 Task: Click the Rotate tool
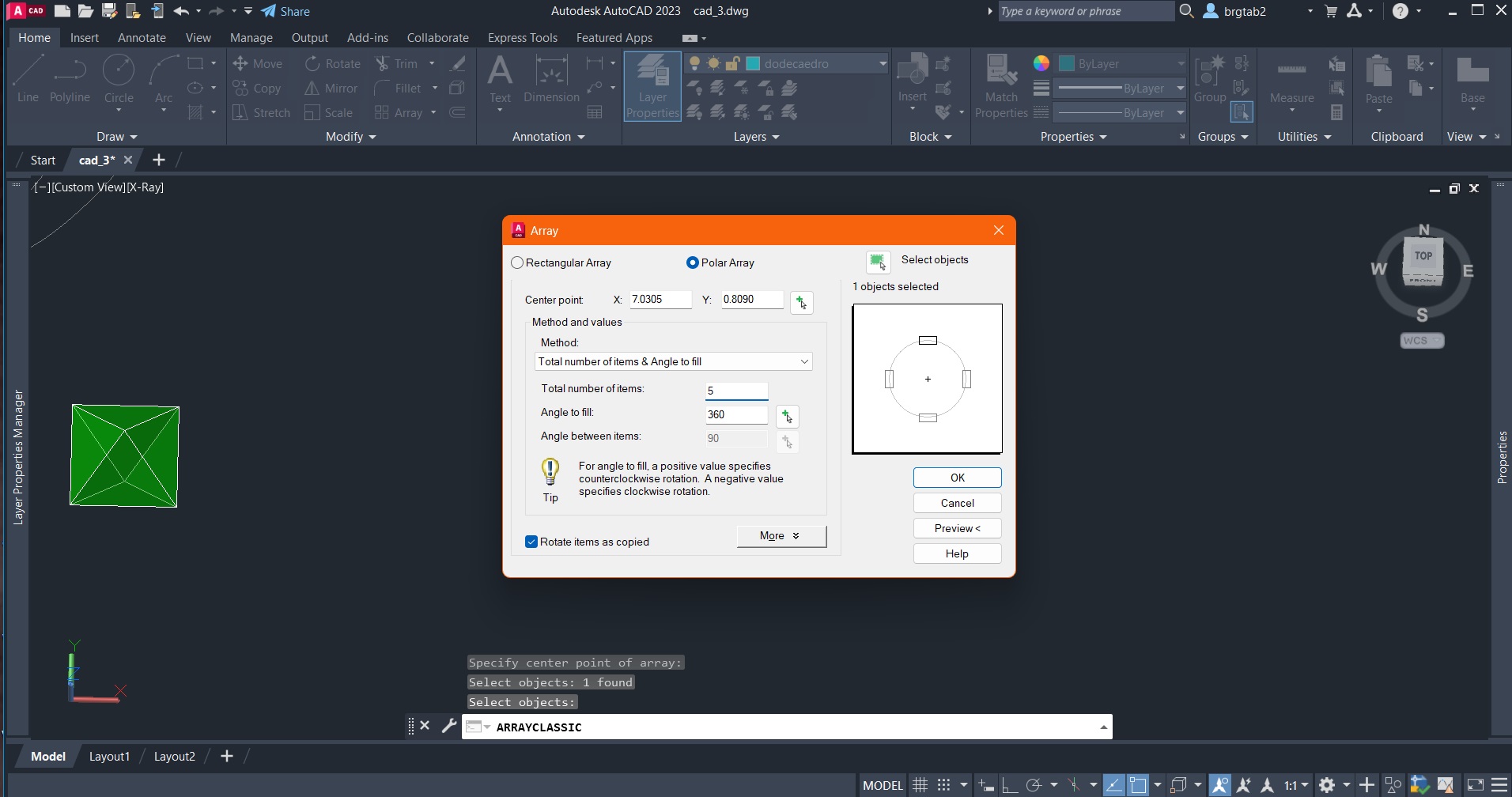[333, 64]
